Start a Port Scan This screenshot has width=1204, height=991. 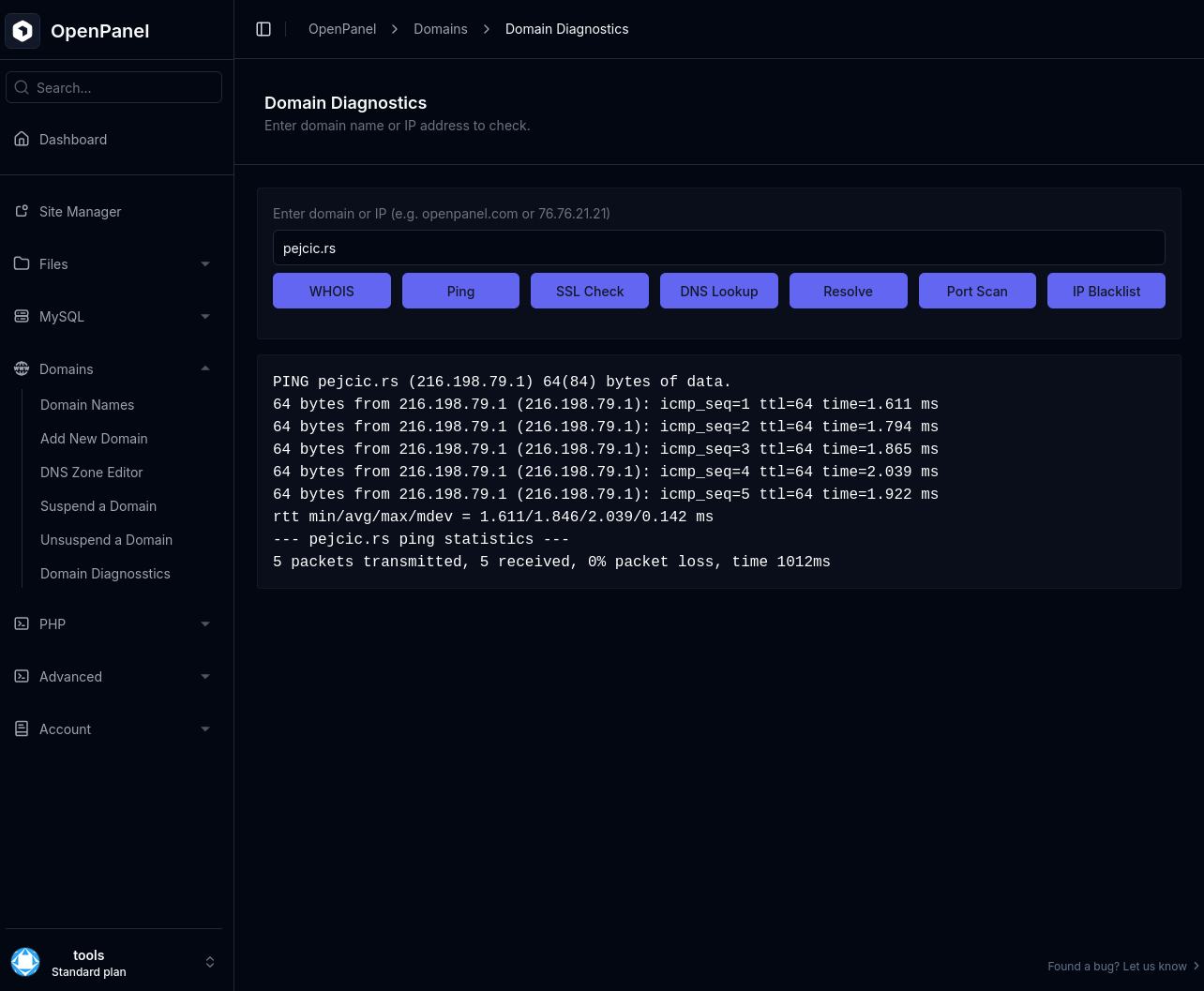tap(977, 291)
